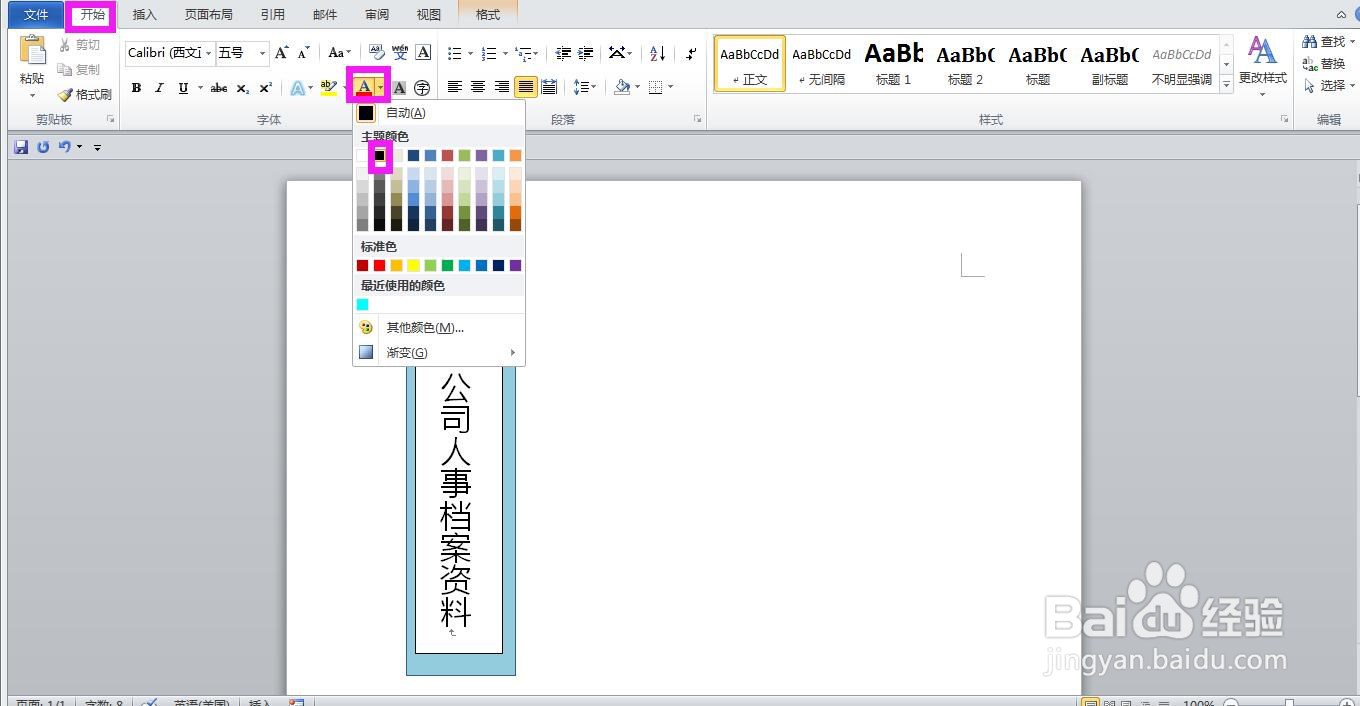Toggle strikethrough formatting
The width and height of the screenshot is (1360, 706).
point(219,88)
